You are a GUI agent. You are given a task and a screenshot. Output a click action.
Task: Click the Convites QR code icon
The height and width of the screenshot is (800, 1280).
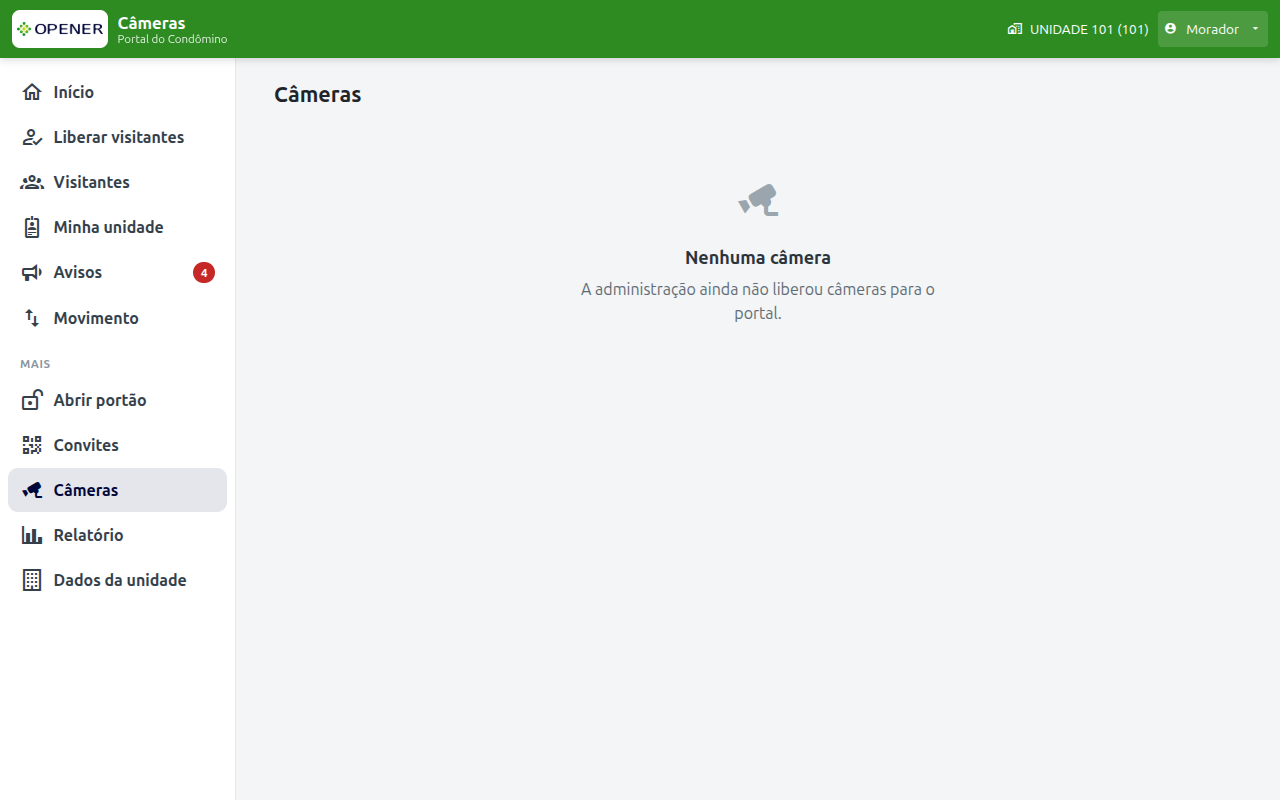click(32, 445)
